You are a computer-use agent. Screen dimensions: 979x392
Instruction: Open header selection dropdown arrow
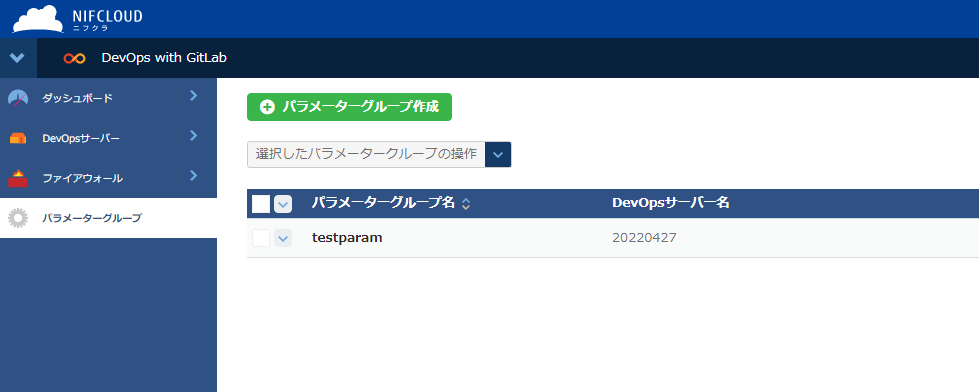point(283,204)
